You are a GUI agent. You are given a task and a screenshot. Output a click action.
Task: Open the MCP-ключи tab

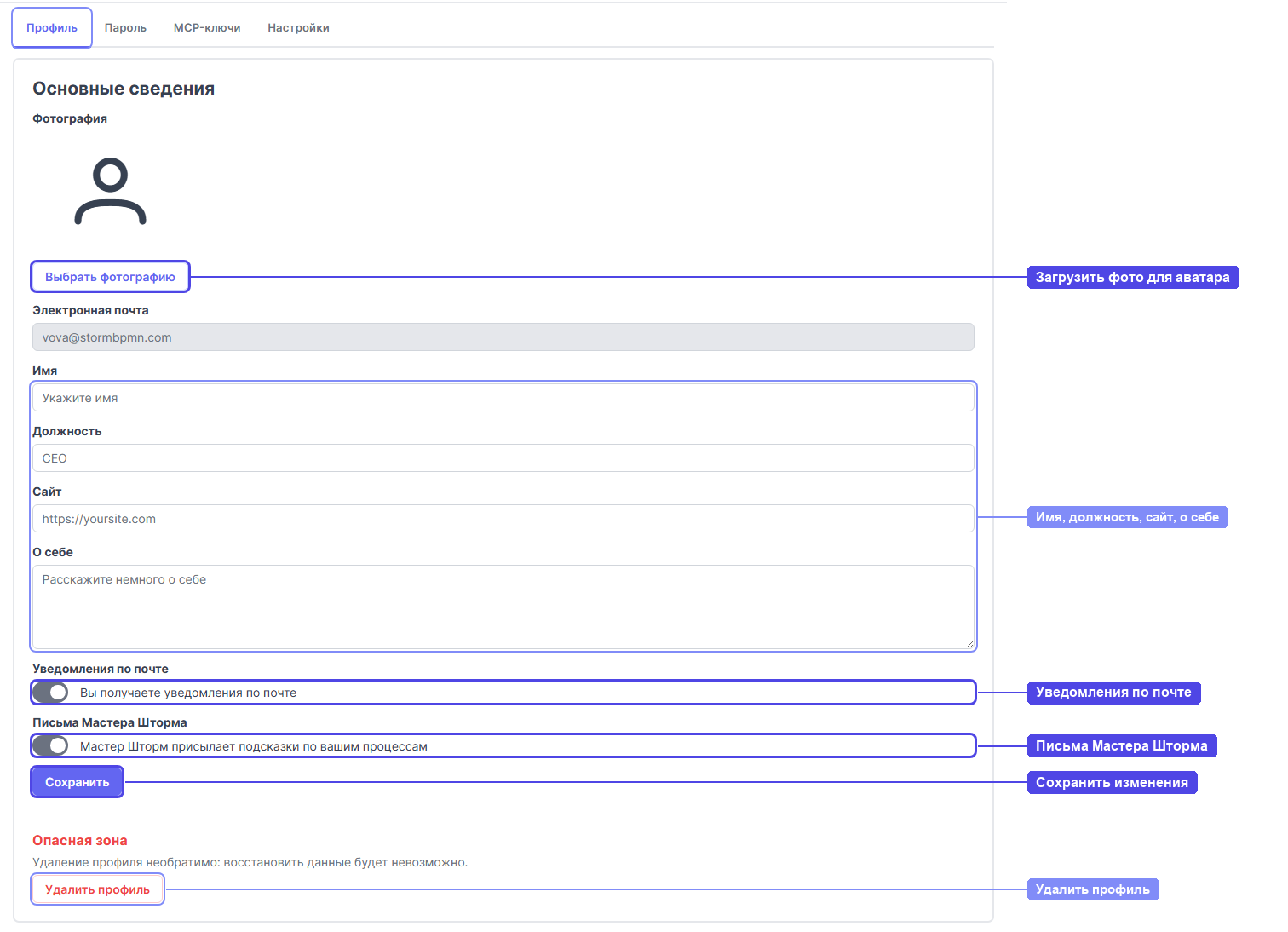(207, 28)
